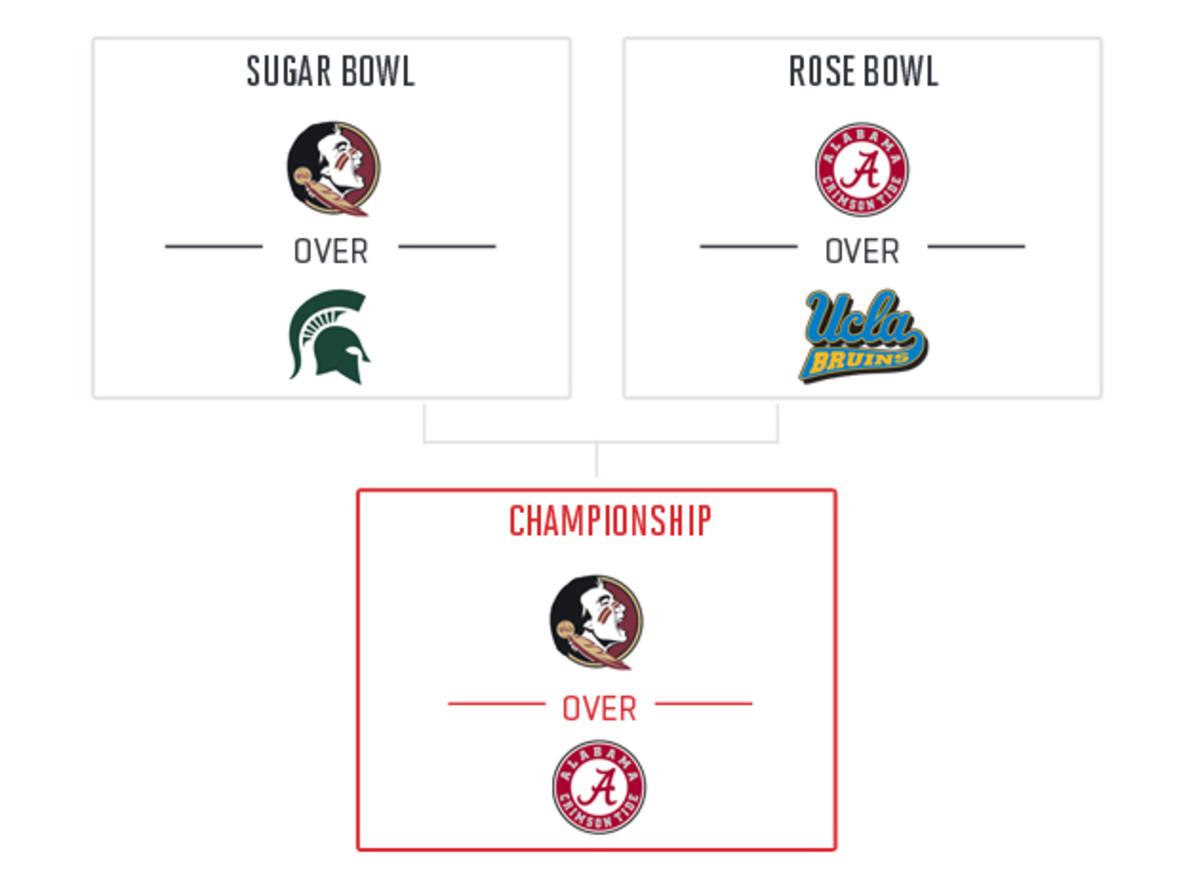Click divider line right of Rose Bowl OVER
The width and height of the screenshot is (1200, 869).
[x=976, y=246]
